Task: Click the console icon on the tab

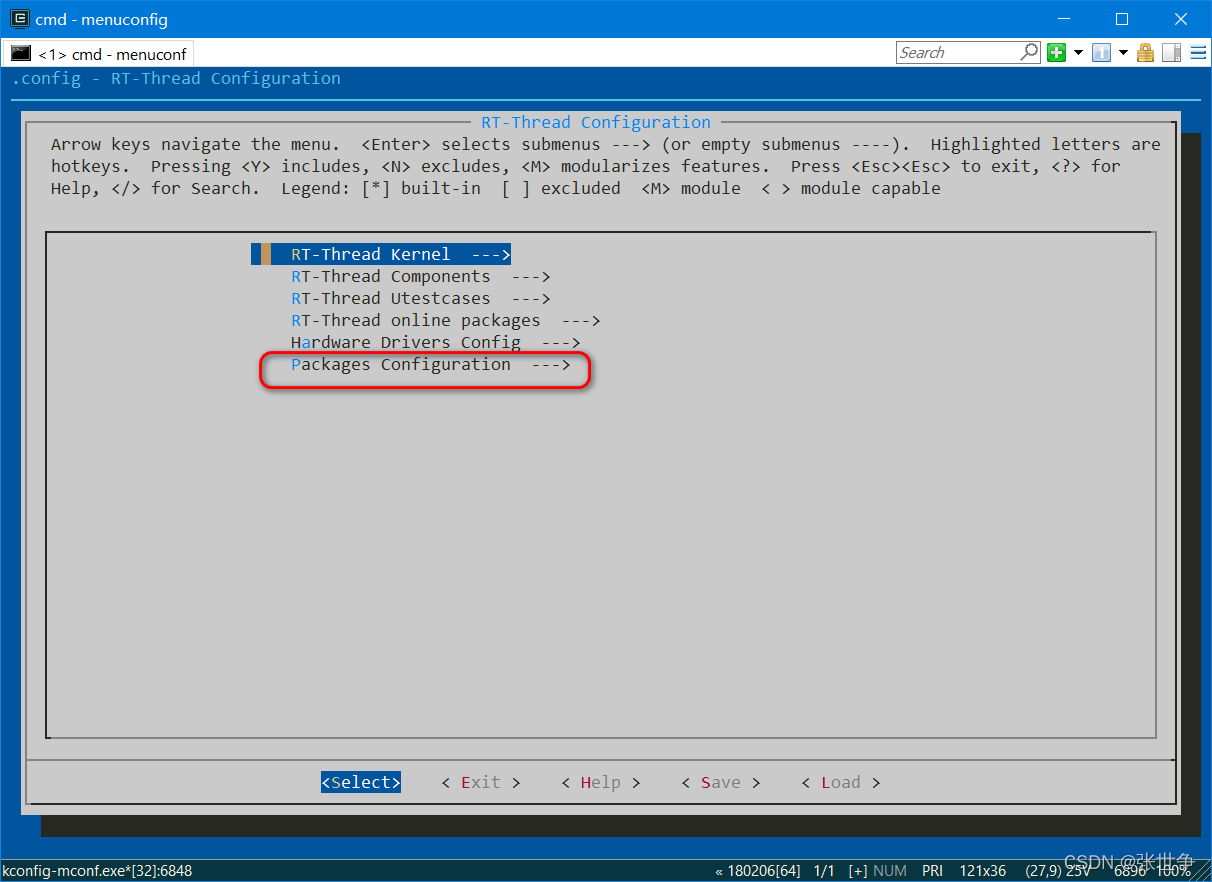Action: click(21, 53)
